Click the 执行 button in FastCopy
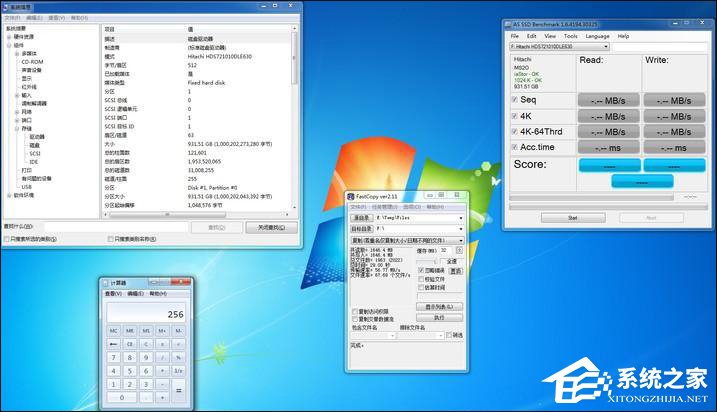 [x=439, y=317]
